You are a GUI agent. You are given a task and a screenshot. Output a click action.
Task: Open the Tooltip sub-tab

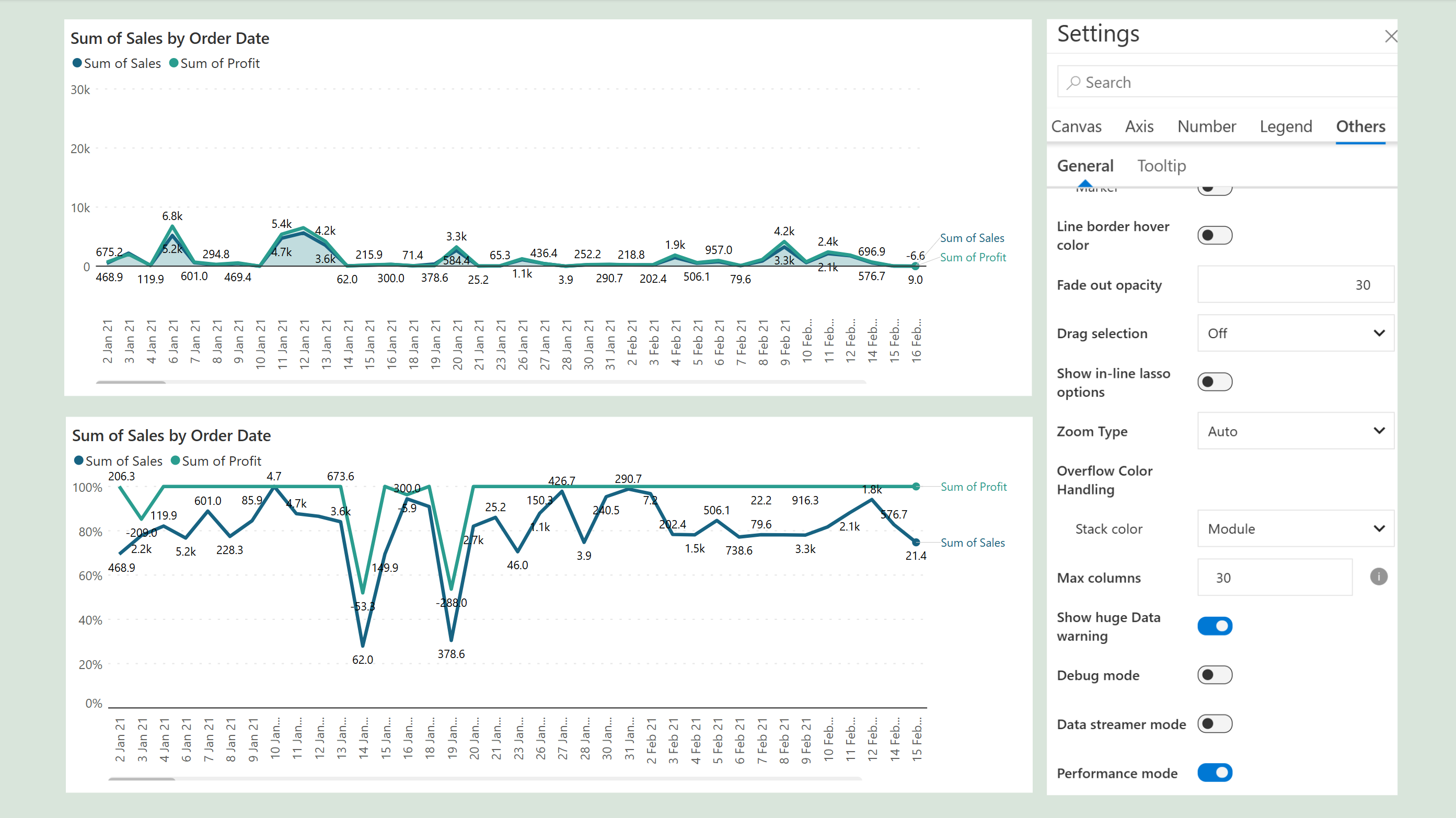[x=1161, y=166]
